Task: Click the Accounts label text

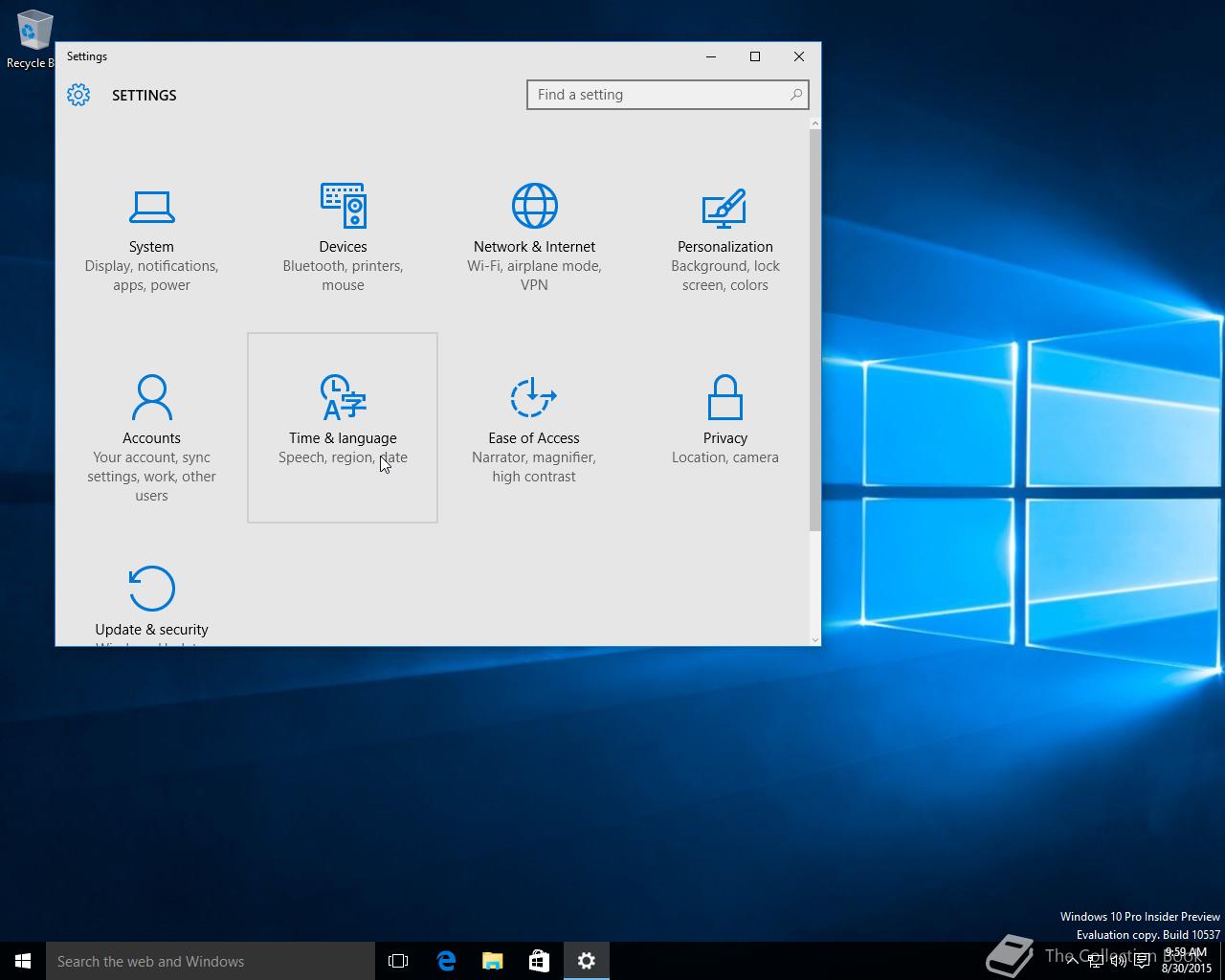Action: 151,438
